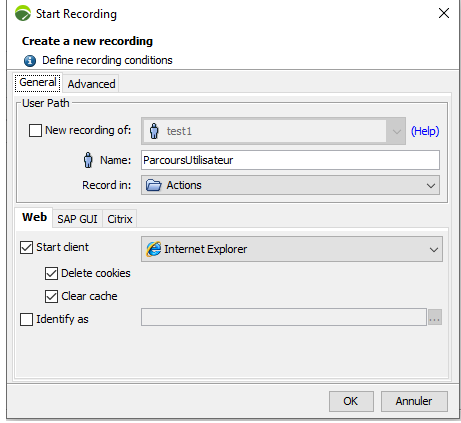The width and height of the screenshot is (461, 423).
Task: Toggle the Clear cache checkbox
Action: [51, 296]
